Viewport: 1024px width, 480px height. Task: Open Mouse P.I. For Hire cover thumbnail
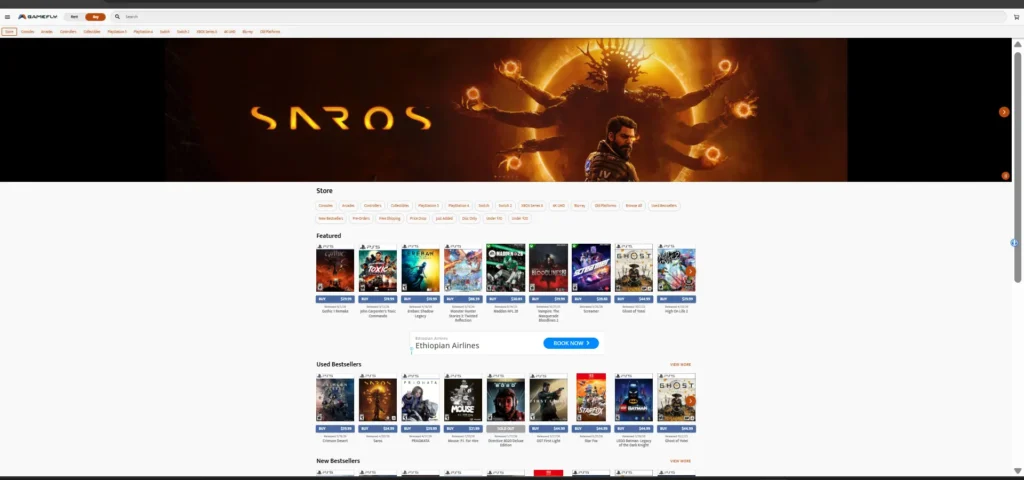point(463,398)
